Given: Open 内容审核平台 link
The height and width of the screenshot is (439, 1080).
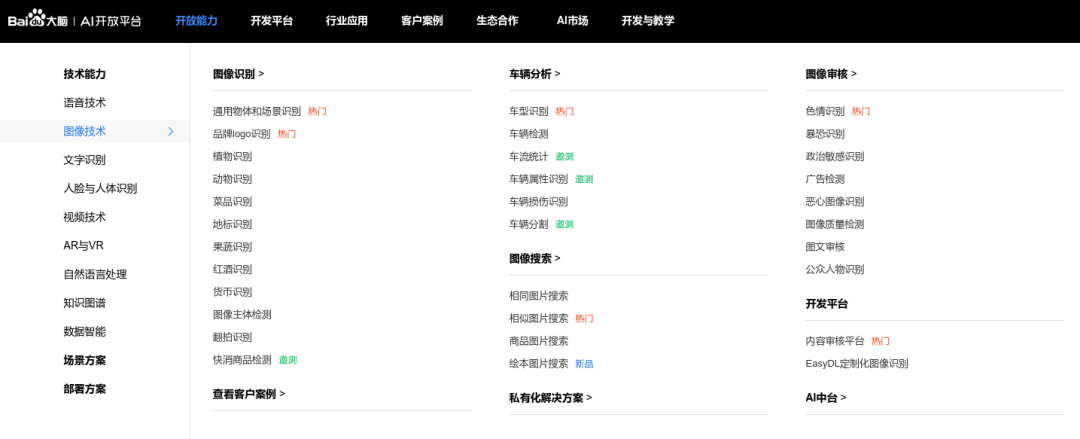Looking at the screenshot, I should 835,341.
